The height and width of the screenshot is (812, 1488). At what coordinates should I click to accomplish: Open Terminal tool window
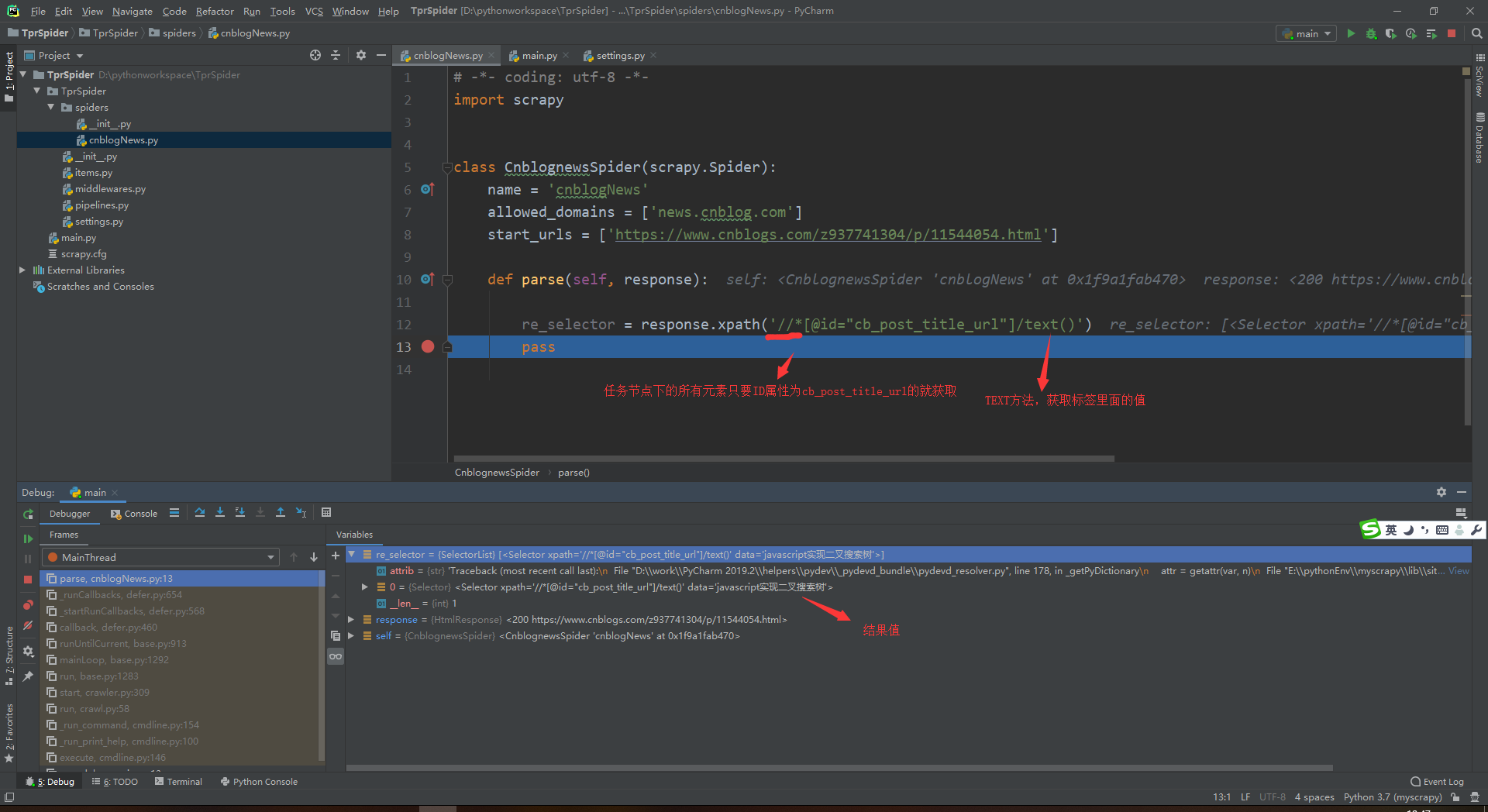coord(178,781)
